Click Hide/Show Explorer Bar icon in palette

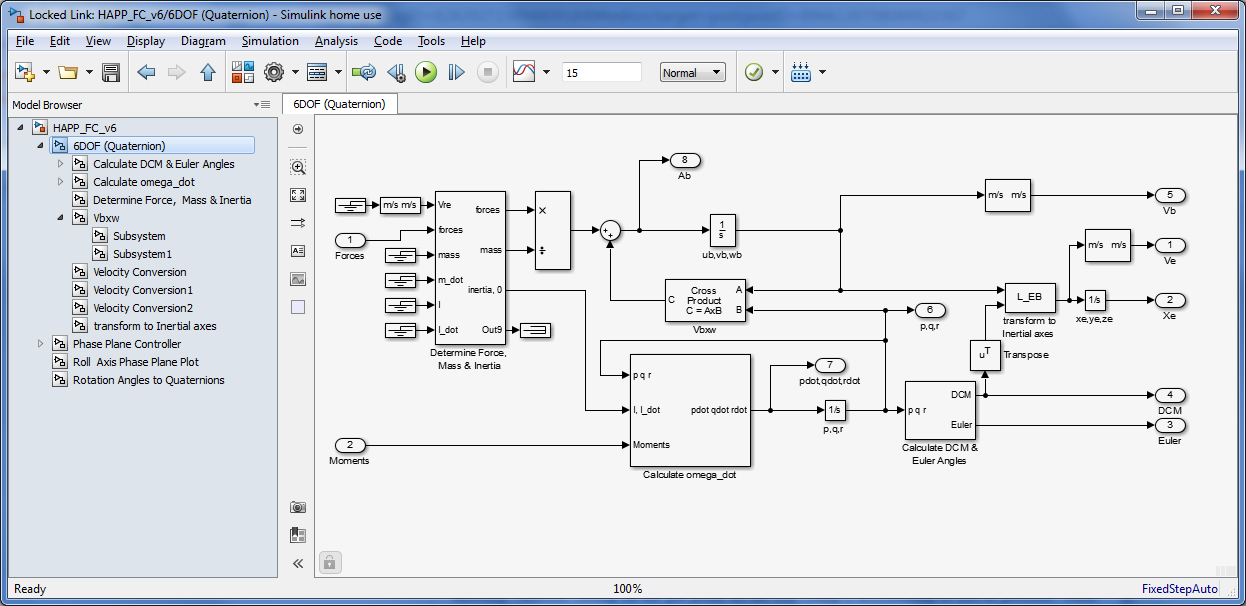point(298,130)
